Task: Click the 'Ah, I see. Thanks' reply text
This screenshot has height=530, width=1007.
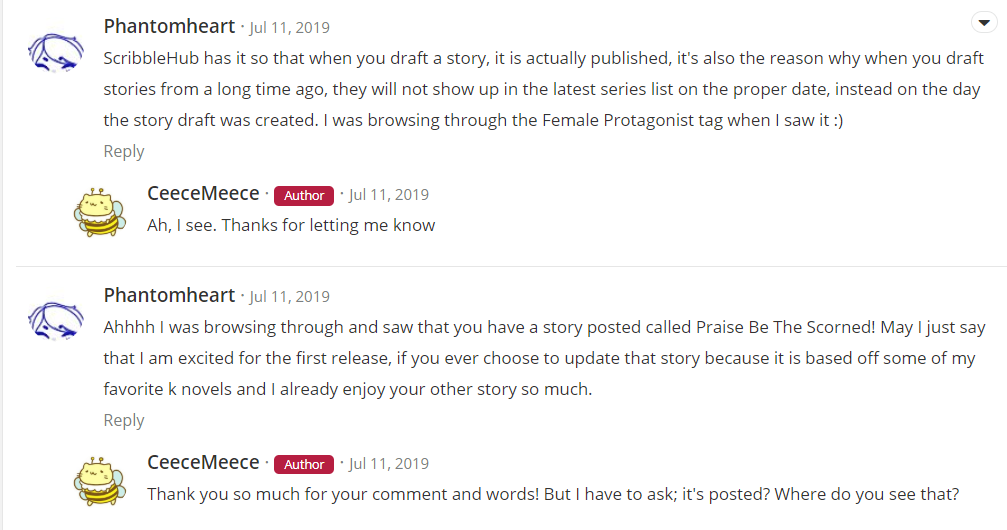Action: (x=291, y=225)
